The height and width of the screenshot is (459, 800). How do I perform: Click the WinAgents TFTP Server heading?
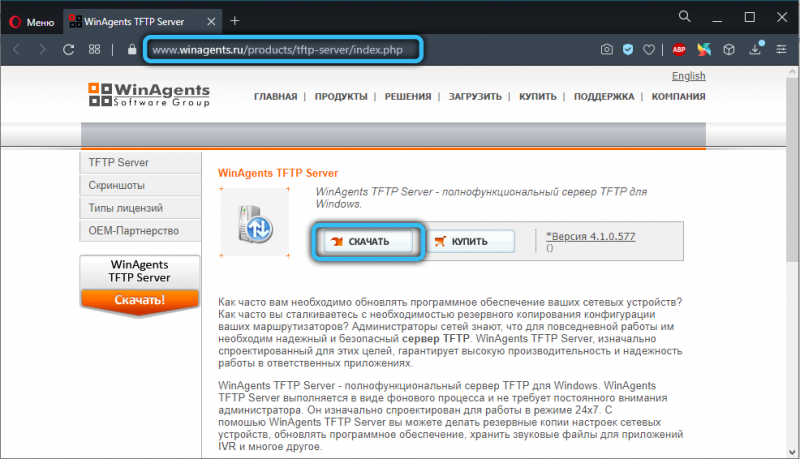(278, 173)
